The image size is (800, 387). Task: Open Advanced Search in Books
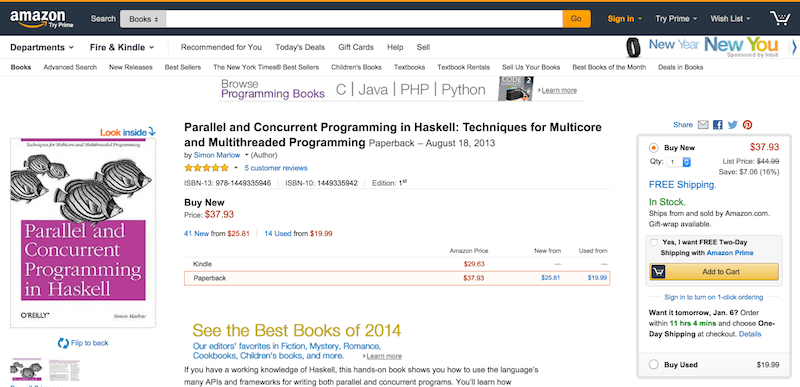pyautogui.click(x=70, y=67)
